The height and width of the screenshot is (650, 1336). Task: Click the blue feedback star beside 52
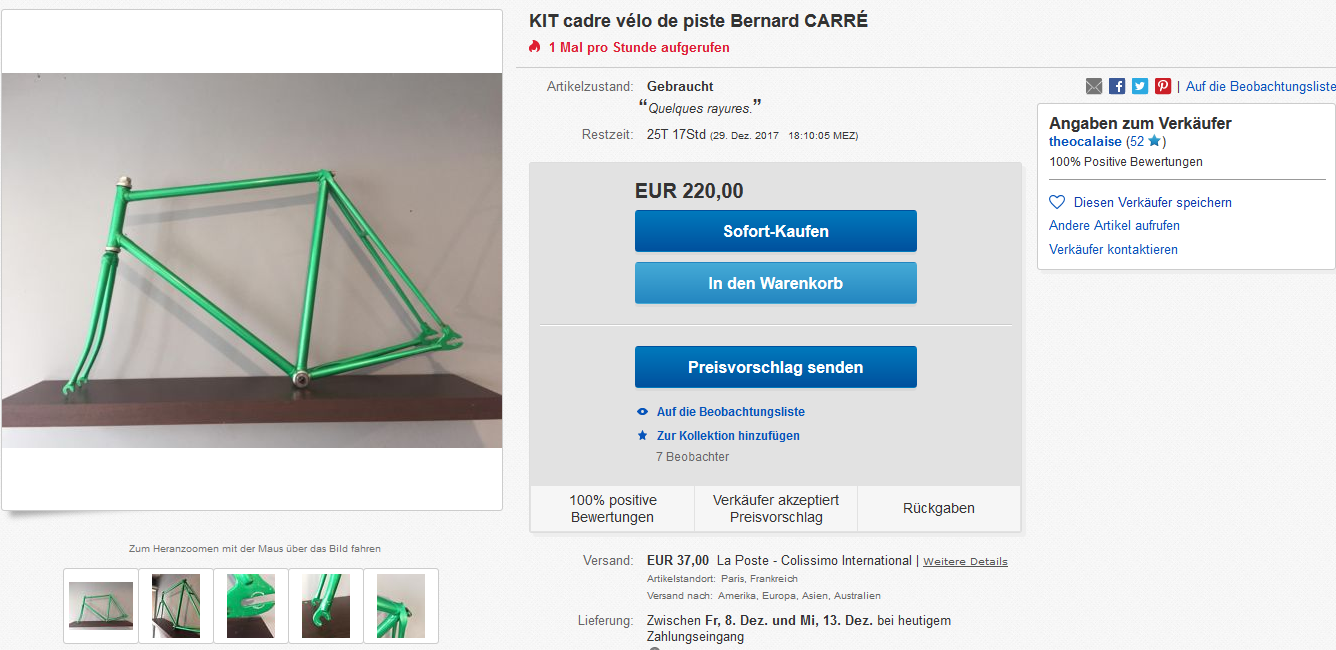pos(1154,142)
